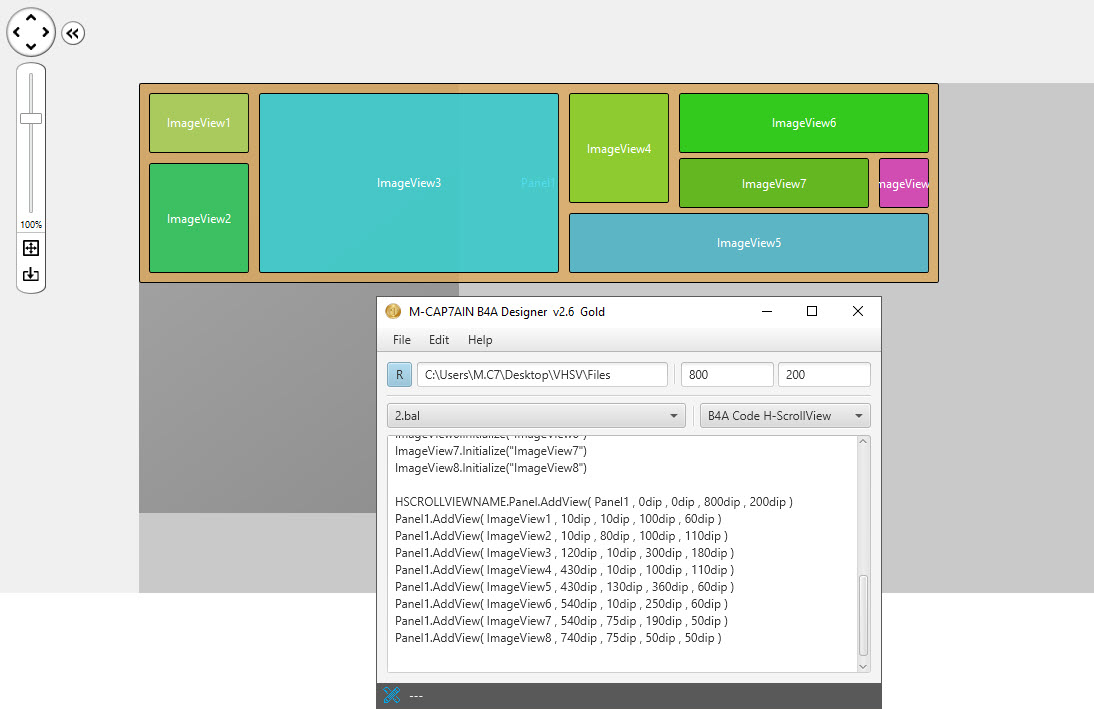Expand the B4A Code H-ScrollView dropdown

pos(785,416)
